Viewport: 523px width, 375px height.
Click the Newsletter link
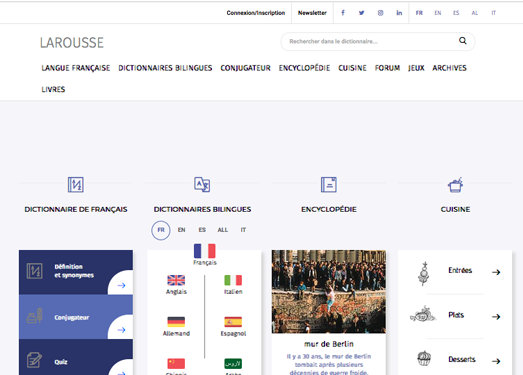click(312, 13)
